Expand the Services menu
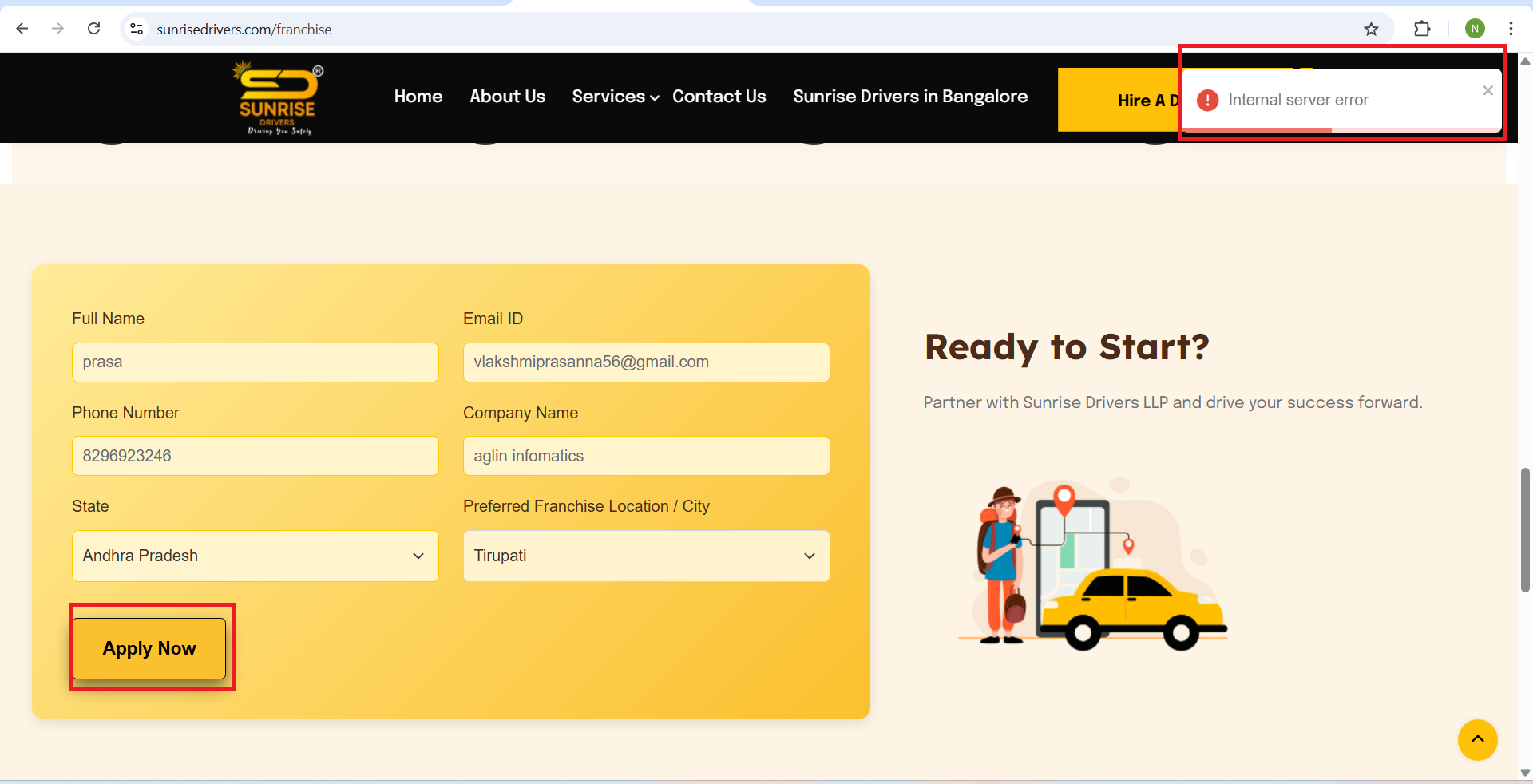The height and width of the screenshot is (784, 1533). tap(615, 97)
